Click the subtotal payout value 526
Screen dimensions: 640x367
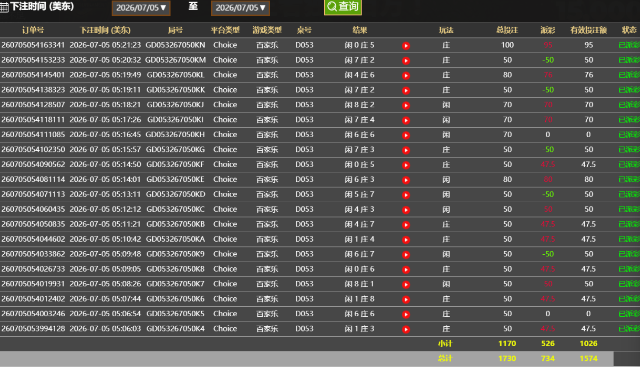(548, 344)
